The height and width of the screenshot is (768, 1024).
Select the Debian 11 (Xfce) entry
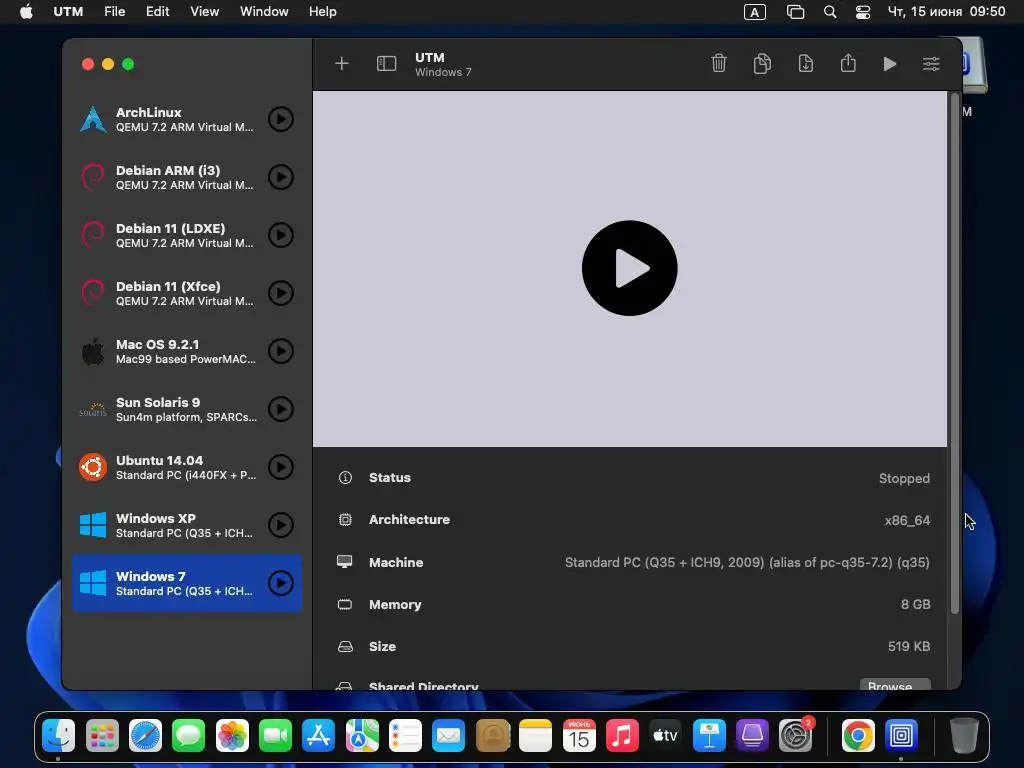point(187,293)
